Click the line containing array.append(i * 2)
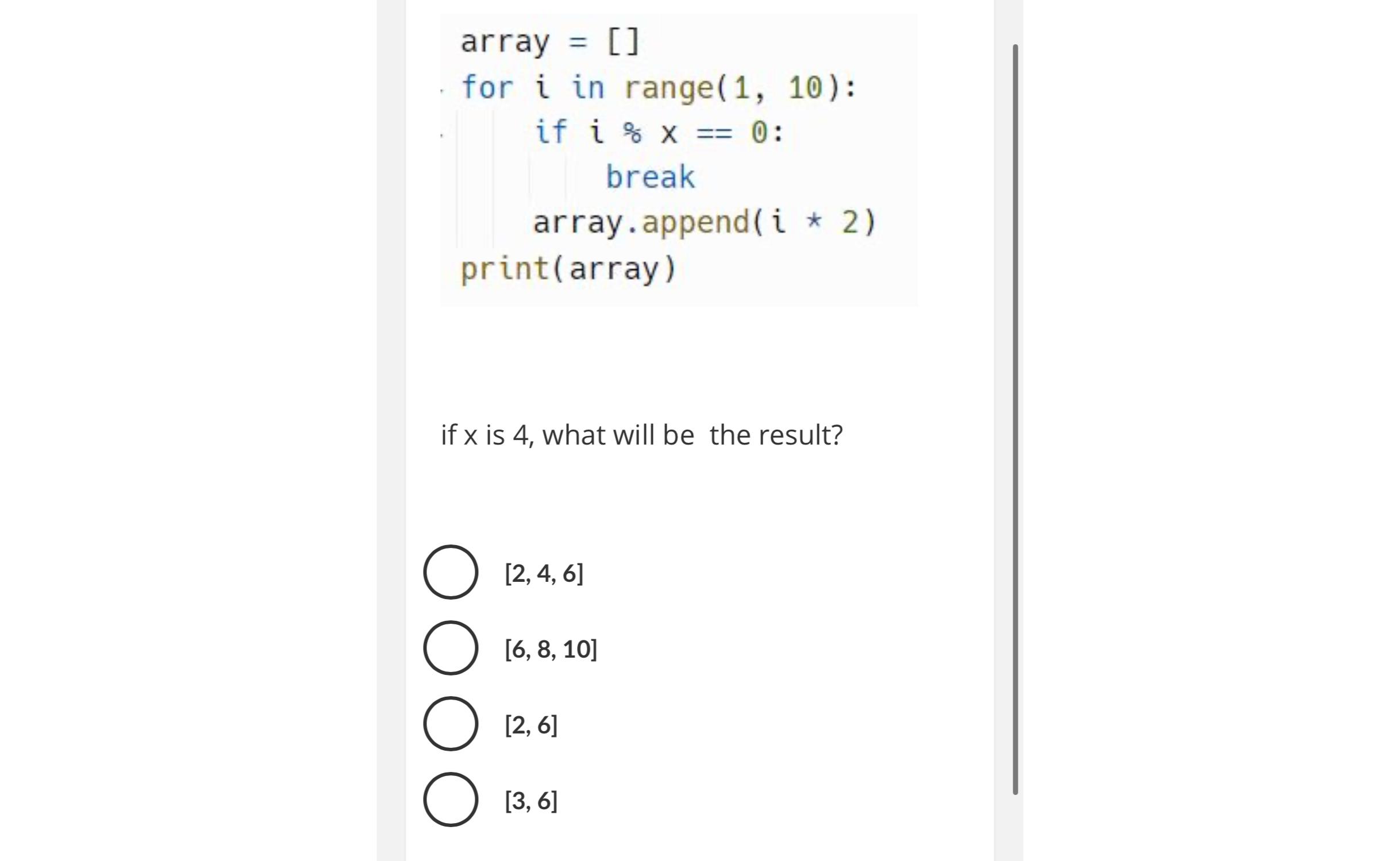 coord(703,222)
